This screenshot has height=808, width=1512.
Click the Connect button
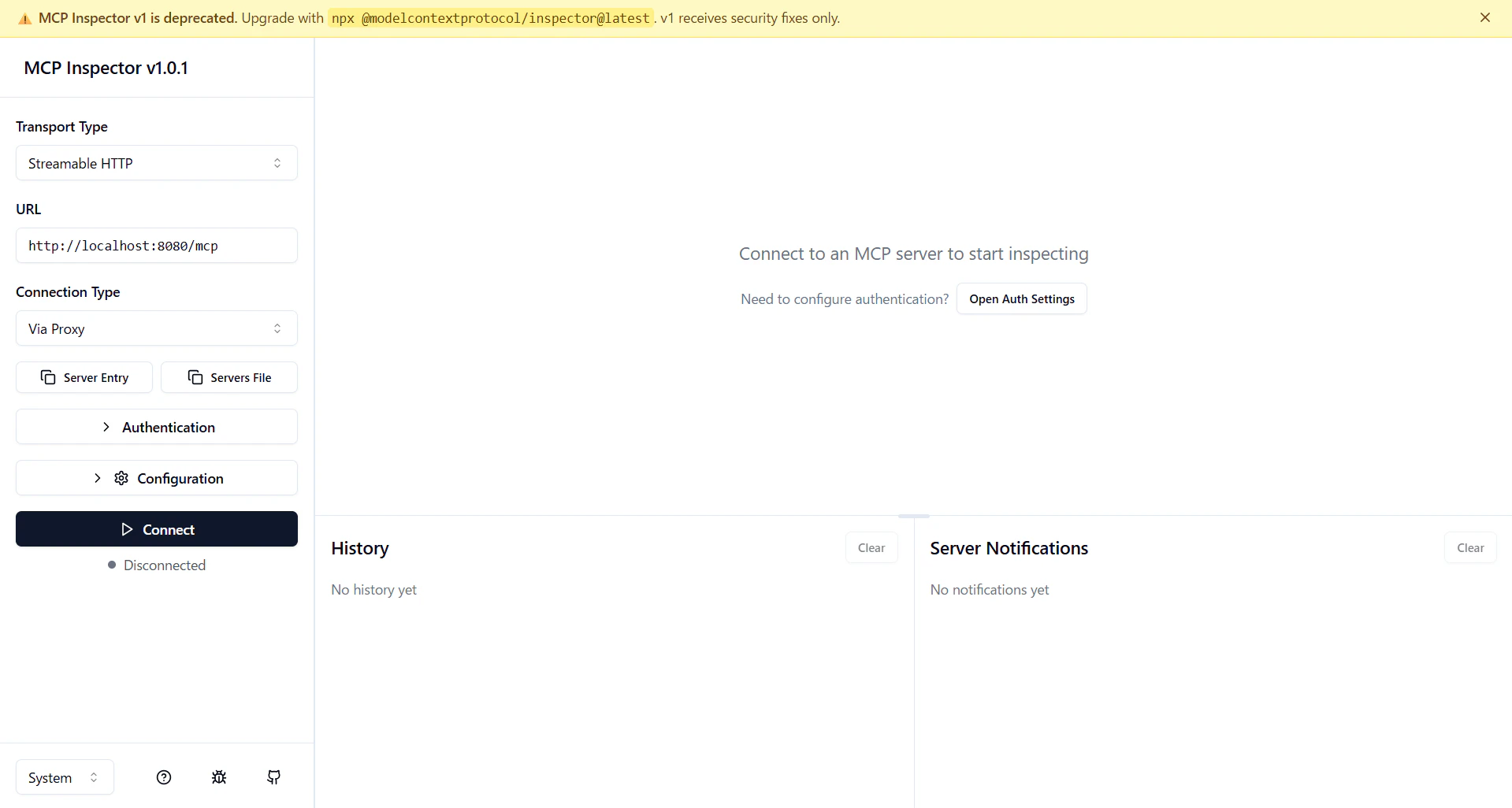coord(157,529)
